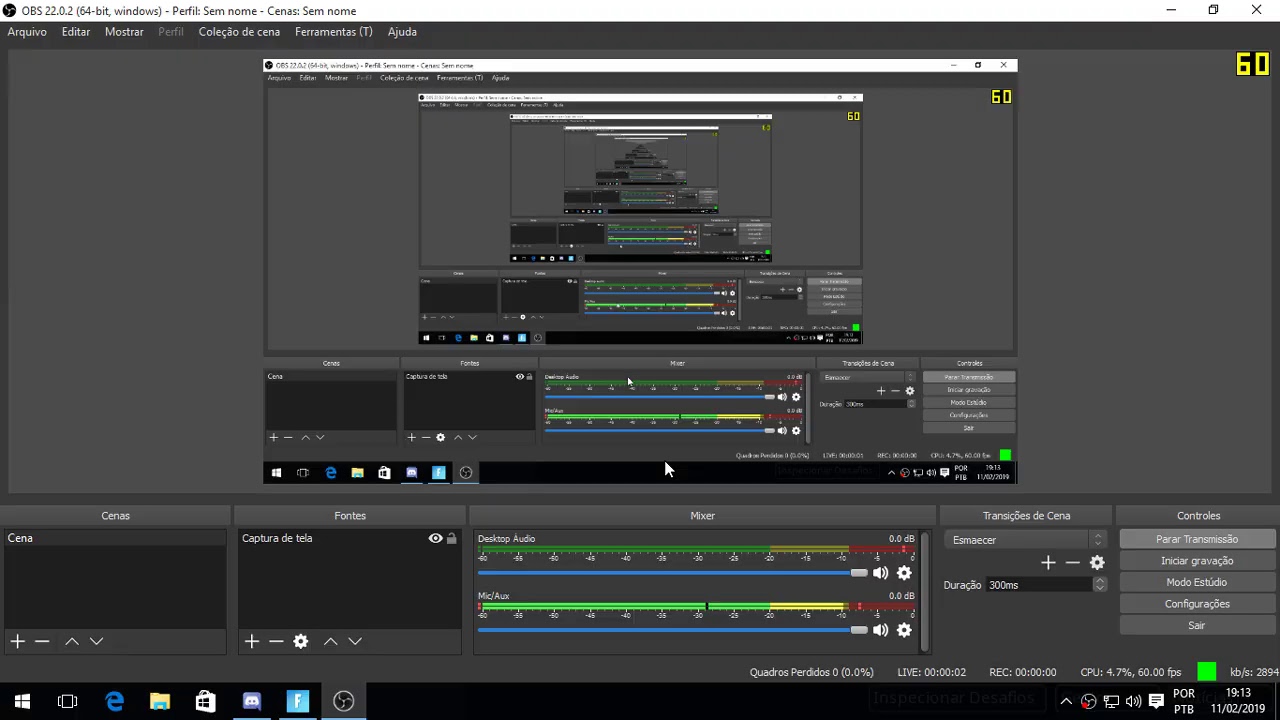Open Task View on taskbar
The image size is (1280, 720).
[68, 701]
